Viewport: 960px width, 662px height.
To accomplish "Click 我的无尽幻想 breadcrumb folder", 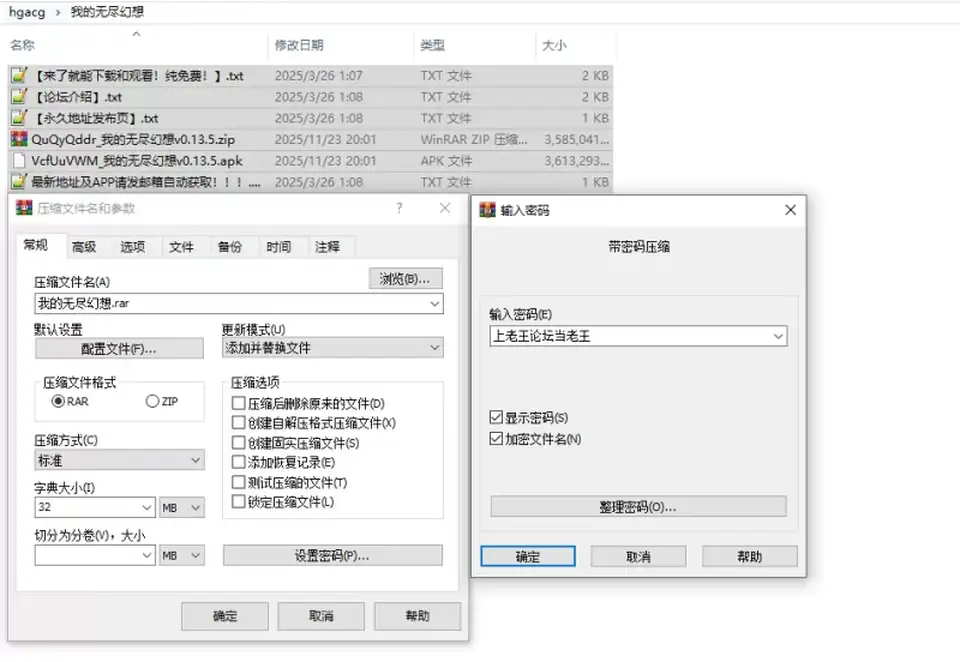I will (x=107, y=12).
